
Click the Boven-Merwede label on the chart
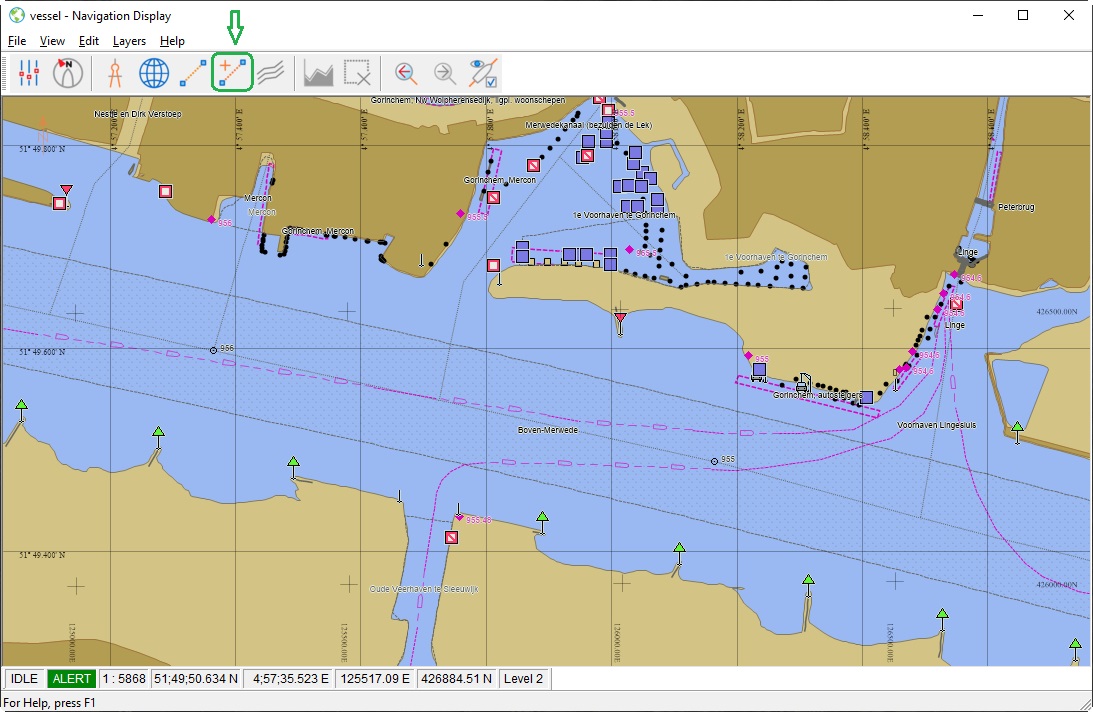[547, 430]
